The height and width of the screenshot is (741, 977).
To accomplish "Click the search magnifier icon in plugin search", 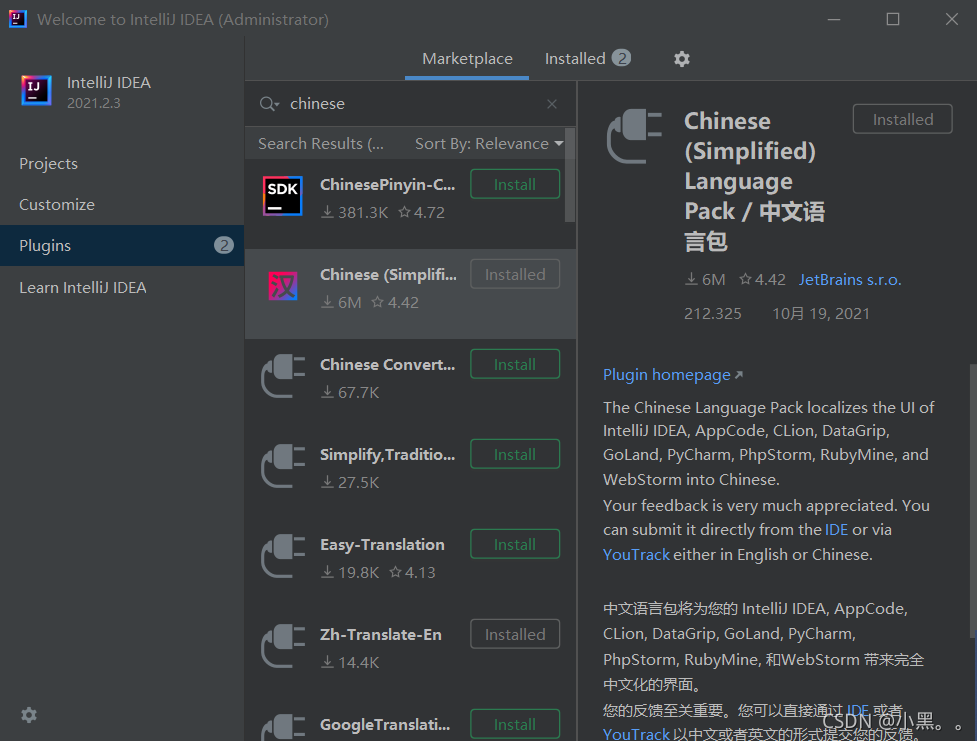I will 269,103.
